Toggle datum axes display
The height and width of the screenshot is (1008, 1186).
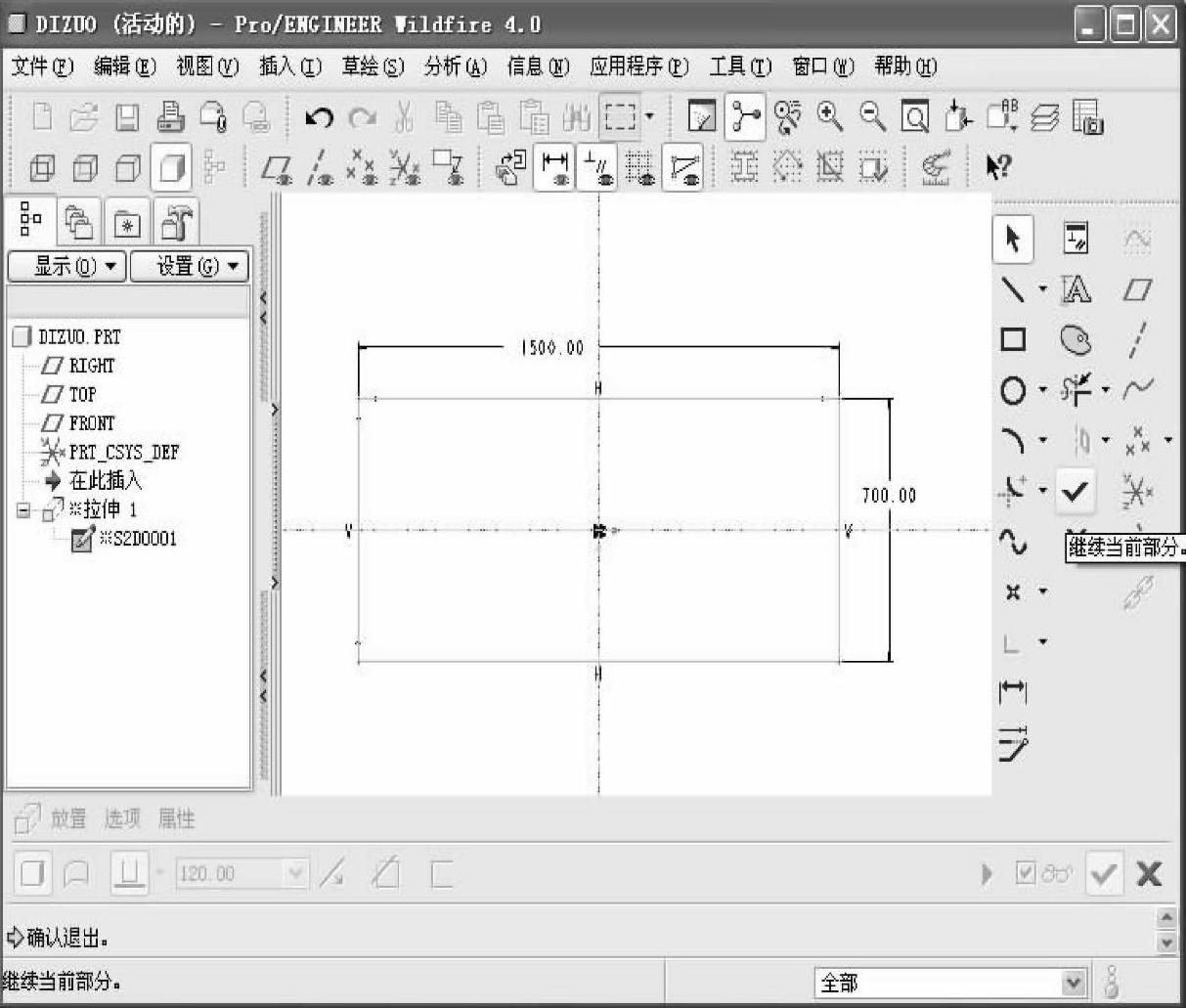tap(321, 168)
